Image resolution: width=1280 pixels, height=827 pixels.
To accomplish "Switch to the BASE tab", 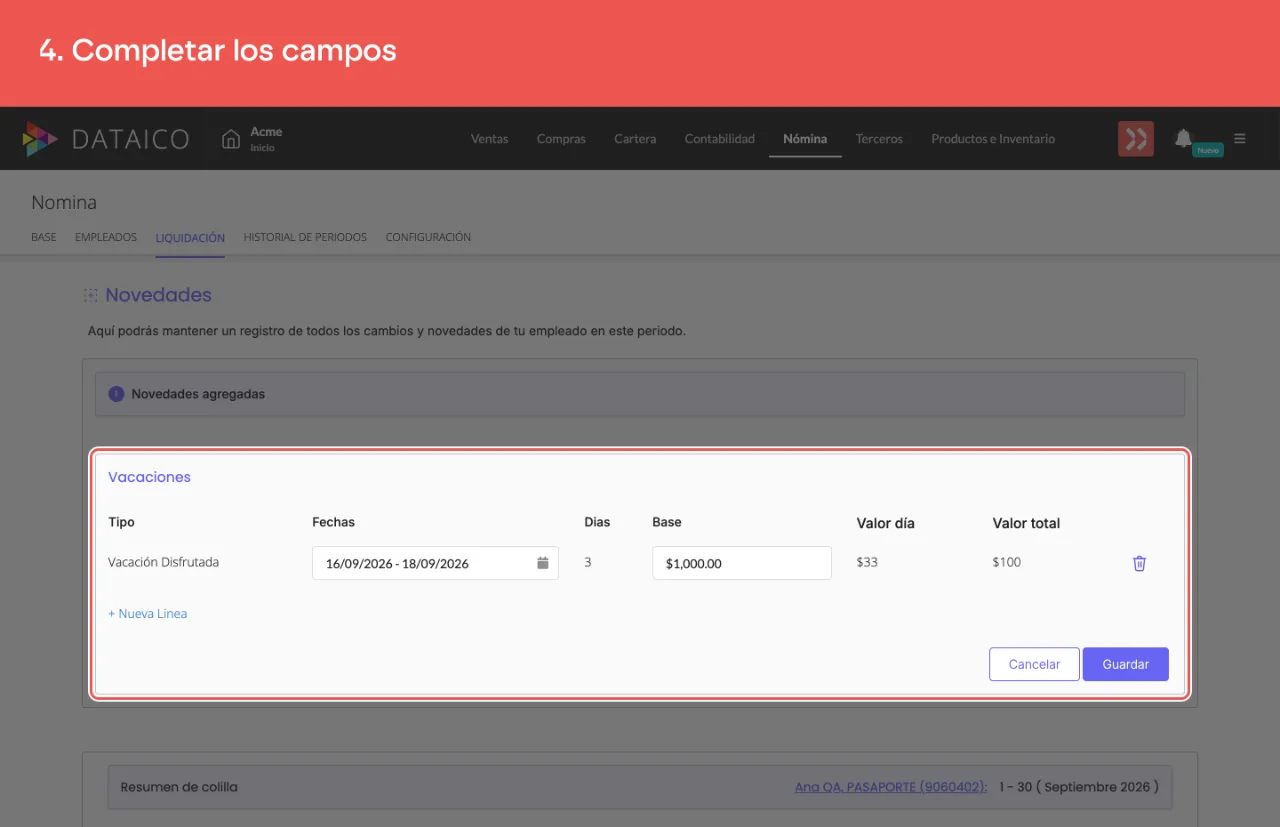I will pyautogui.click(x=44, y=237).
